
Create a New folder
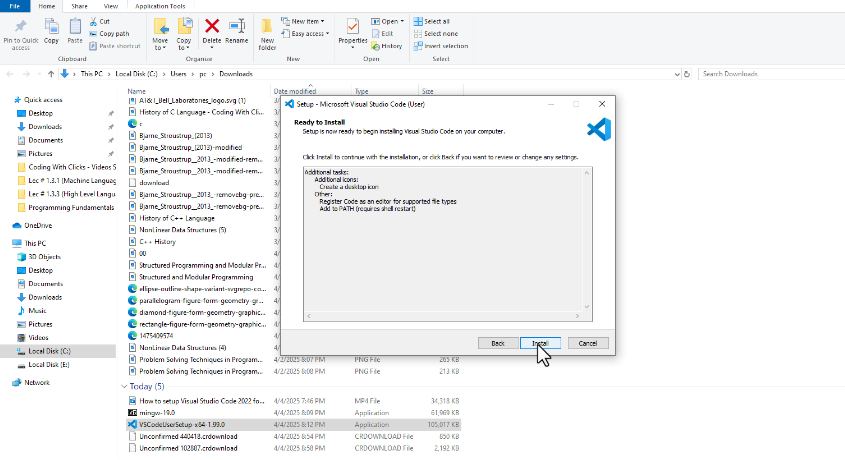pyautogui.click(x=267, y=34)
